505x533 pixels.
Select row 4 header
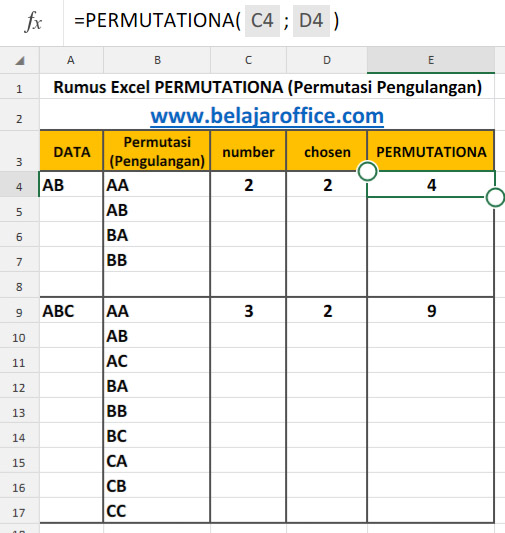[19, 184]
